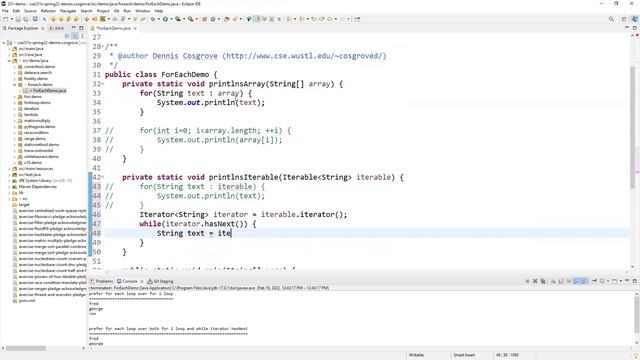
Task: Open the Open Perspective icon
Action: coord(624,19)
